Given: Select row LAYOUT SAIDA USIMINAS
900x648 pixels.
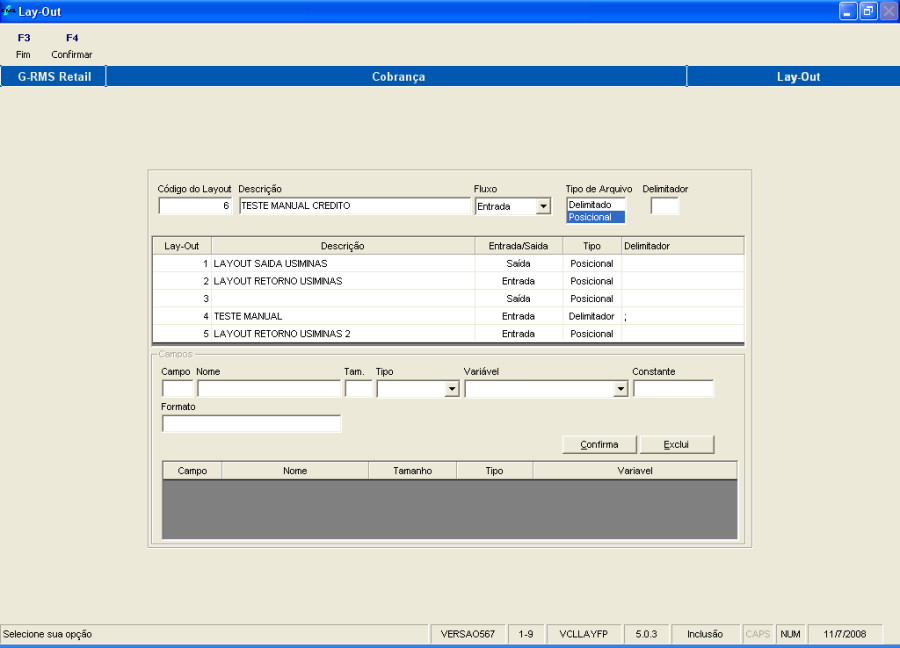Looking at the screenshot, I should (342, 264).
